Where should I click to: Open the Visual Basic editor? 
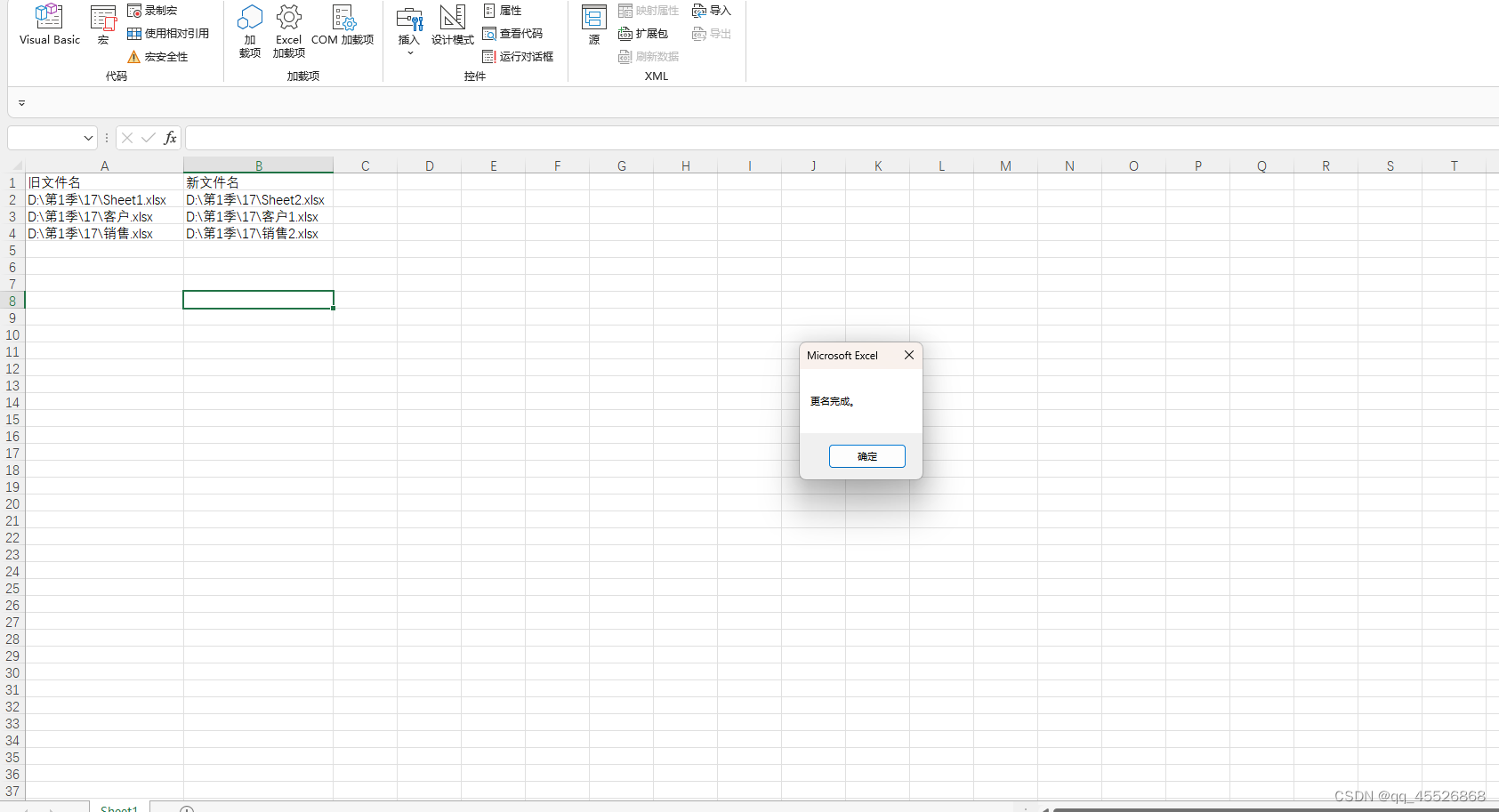(49, 25)
